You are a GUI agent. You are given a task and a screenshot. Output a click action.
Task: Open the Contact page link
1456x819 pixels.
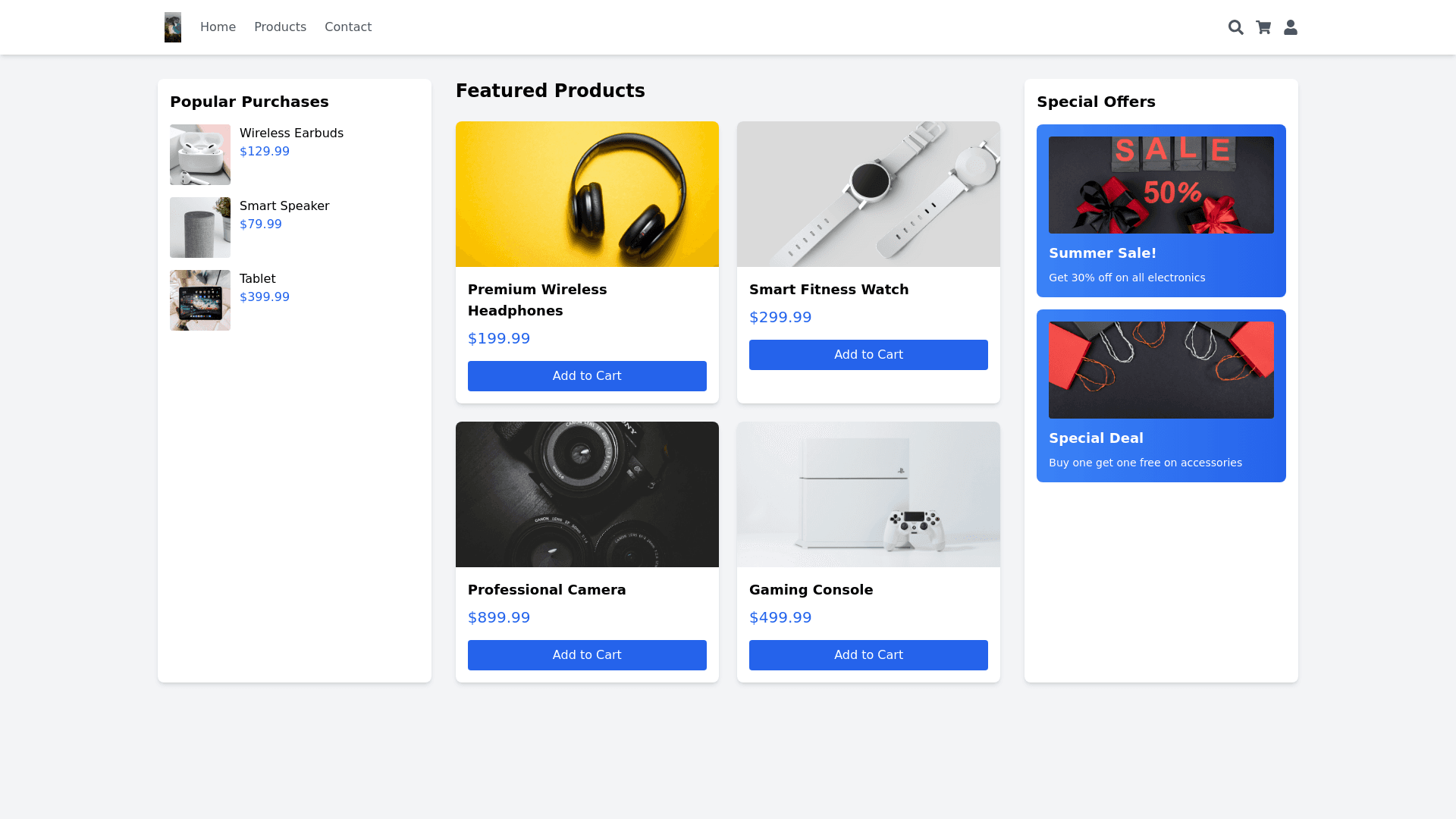348,27
